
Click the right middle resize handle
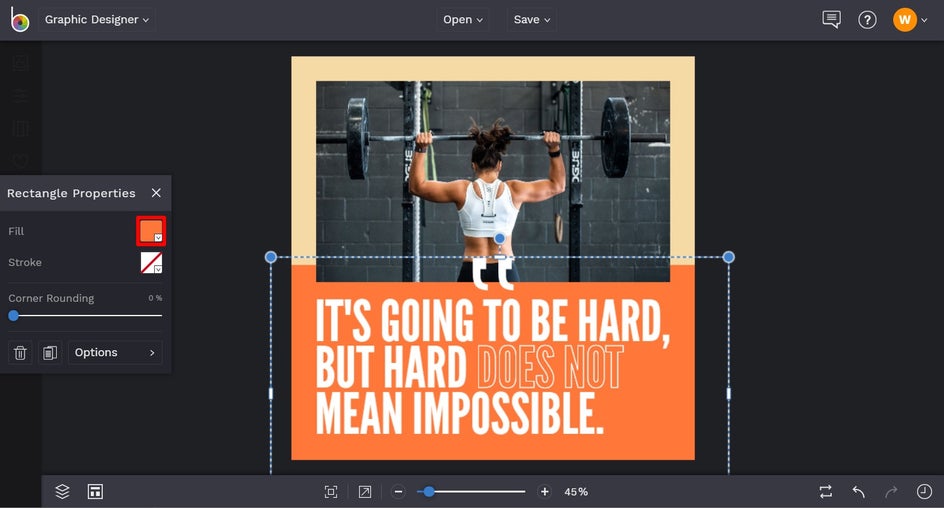pyautogui.click(x=728, y=394)
